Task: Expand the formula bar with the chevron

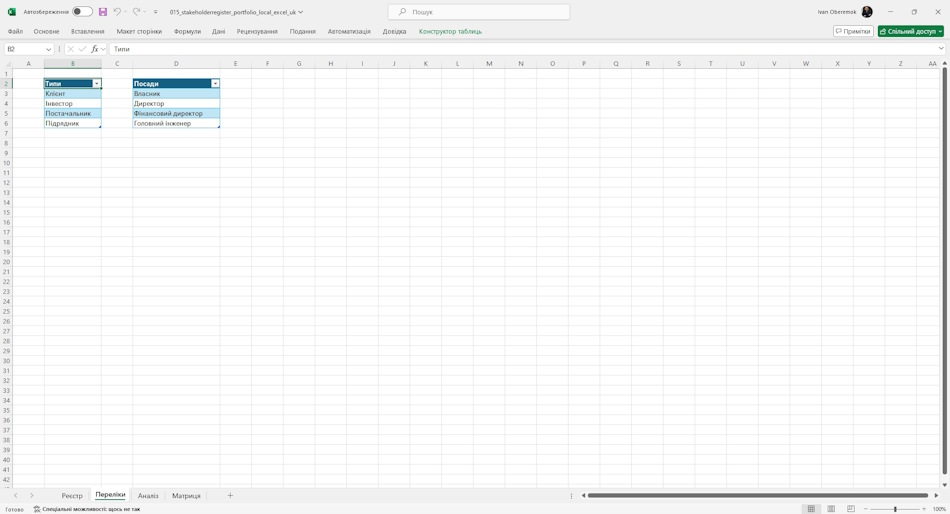Action: 941,49
